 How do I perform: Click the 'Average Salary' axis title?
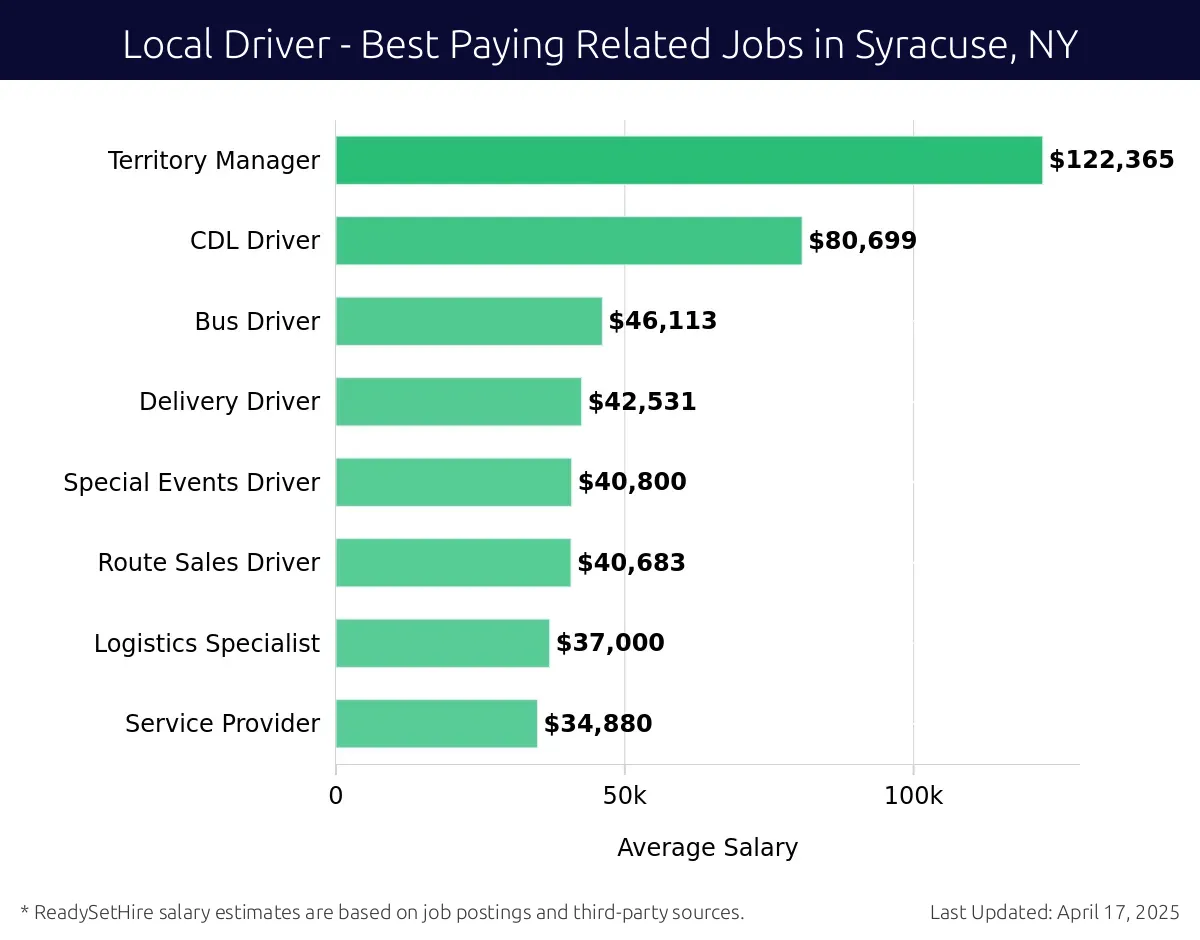(x=708, y=848)
